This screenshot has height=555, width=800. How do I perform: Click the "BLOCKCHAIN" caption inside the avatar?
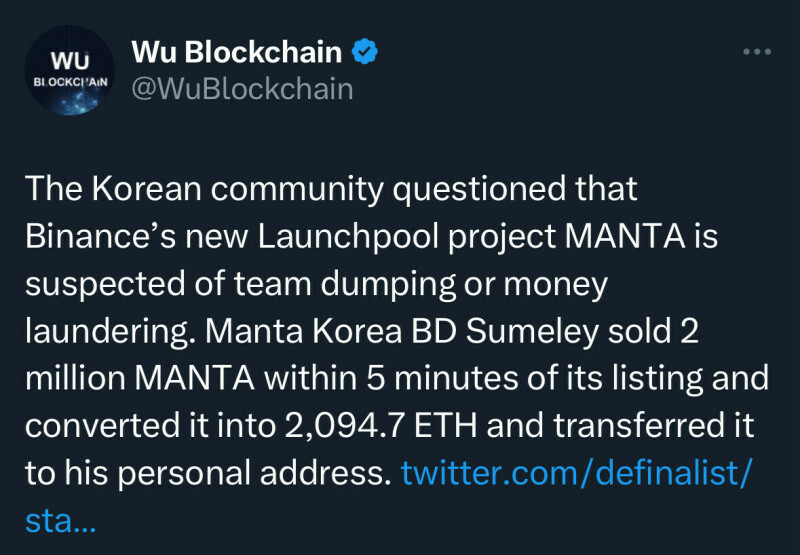(x=68, y=78)
